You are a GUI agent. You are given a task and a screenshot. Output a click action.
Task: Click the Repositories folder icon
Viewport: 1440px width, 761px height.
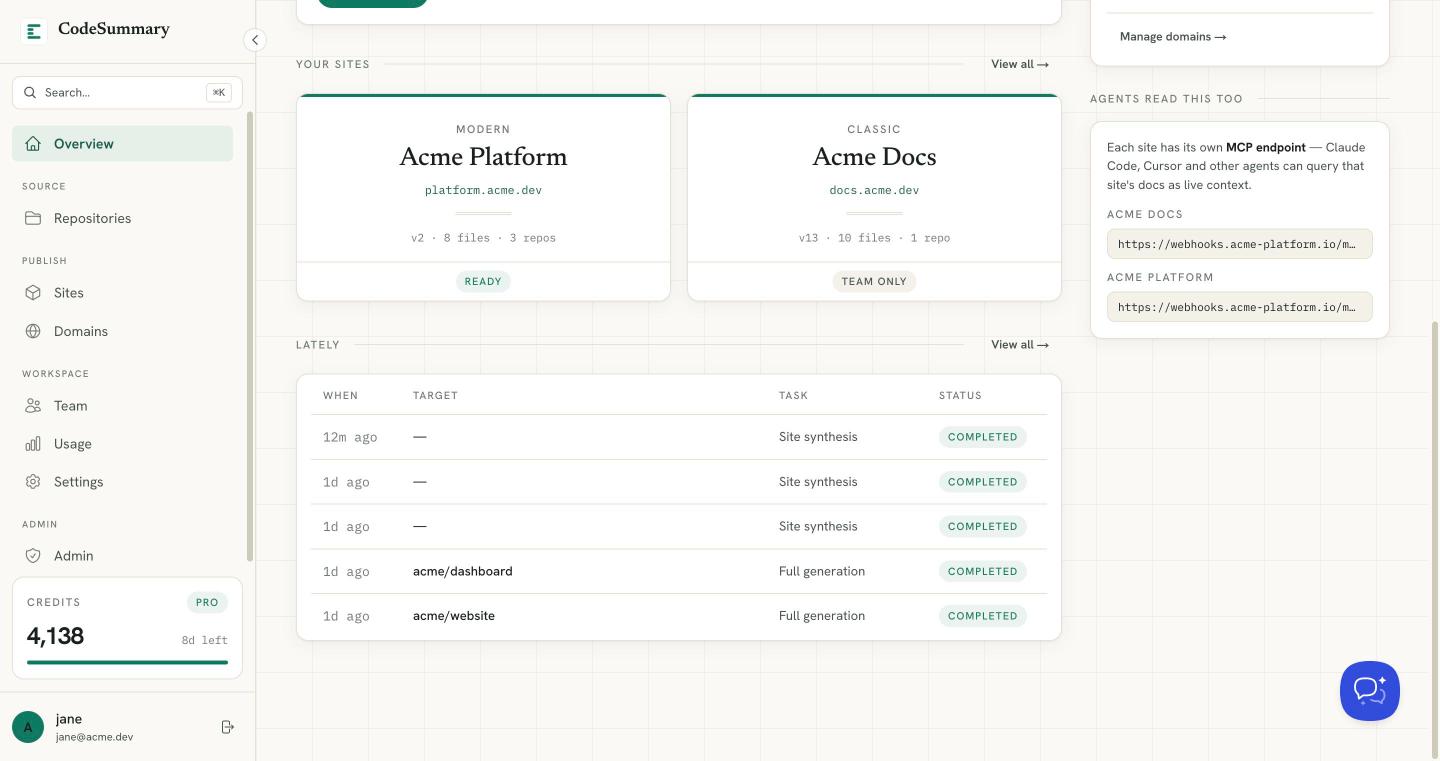33,218
